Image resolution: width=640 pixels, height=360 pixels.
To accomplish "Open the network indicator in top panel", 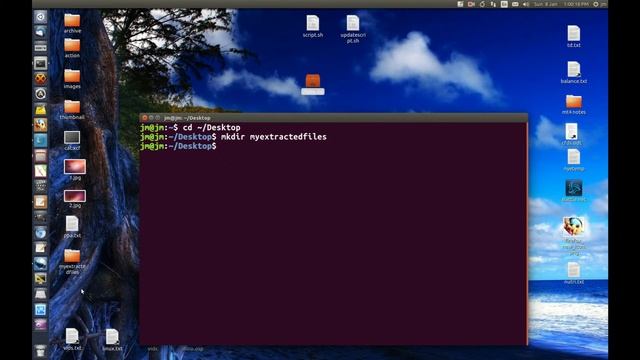I will click(x=493, y=4).
